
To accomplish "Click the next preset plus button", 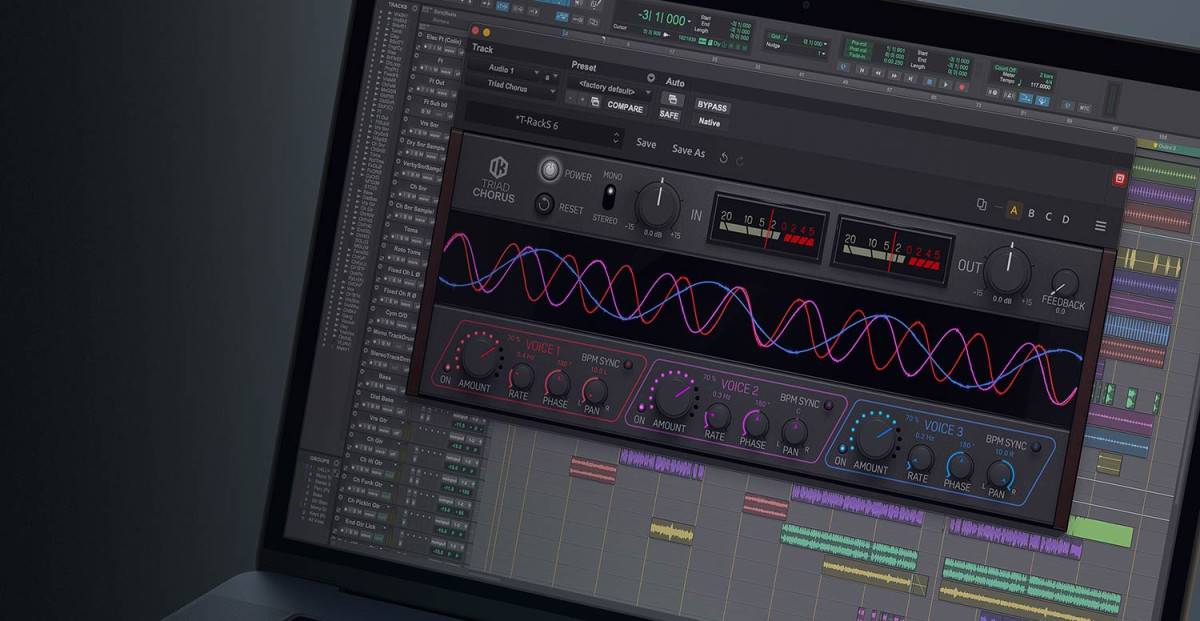I will click(582, 101).
